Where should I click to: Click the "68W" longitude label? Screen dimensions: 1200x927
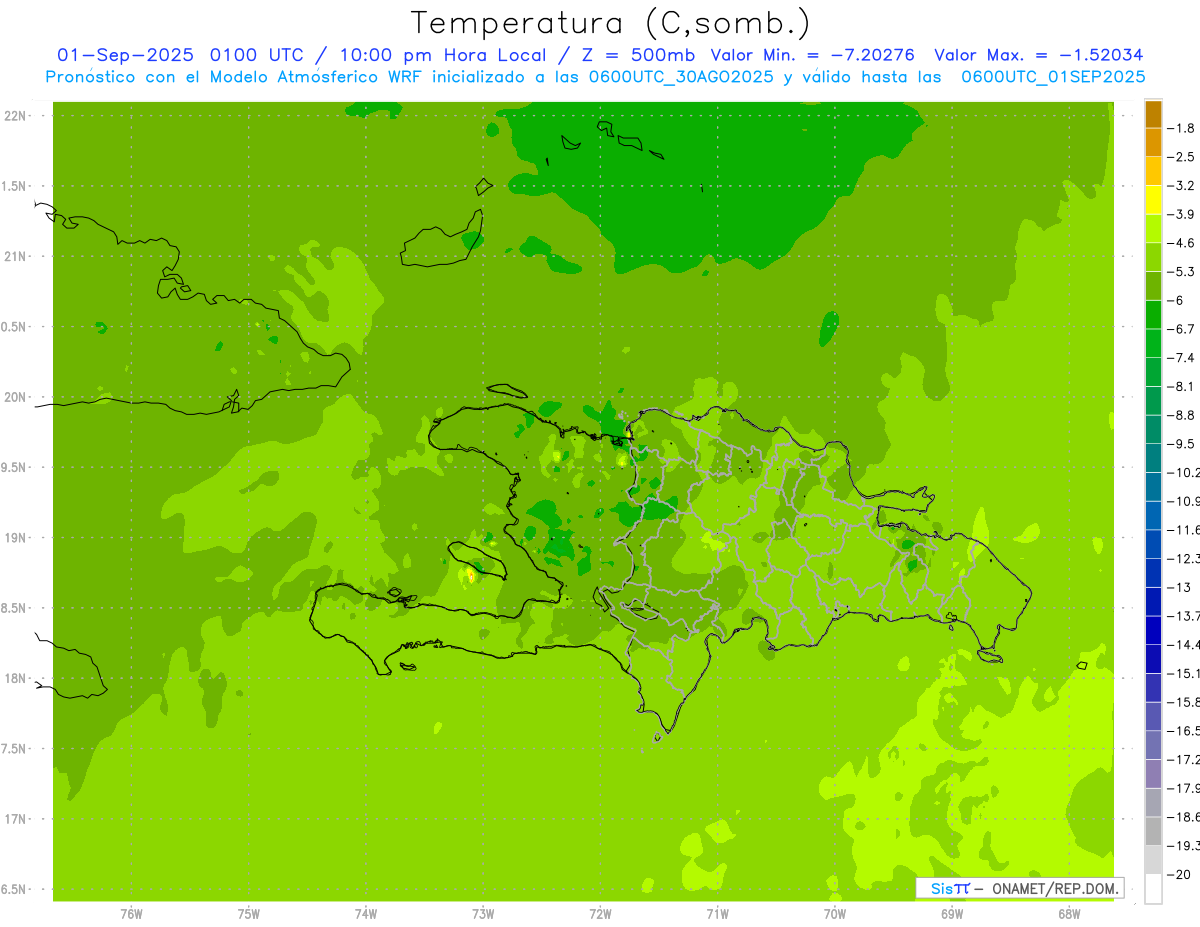[x=1069, y=914]
